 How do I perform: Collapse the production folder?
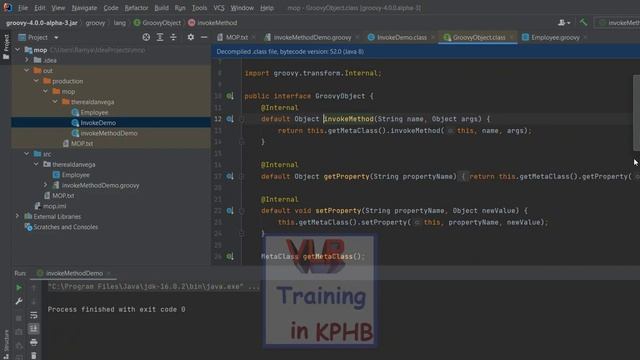click(36, 81)
